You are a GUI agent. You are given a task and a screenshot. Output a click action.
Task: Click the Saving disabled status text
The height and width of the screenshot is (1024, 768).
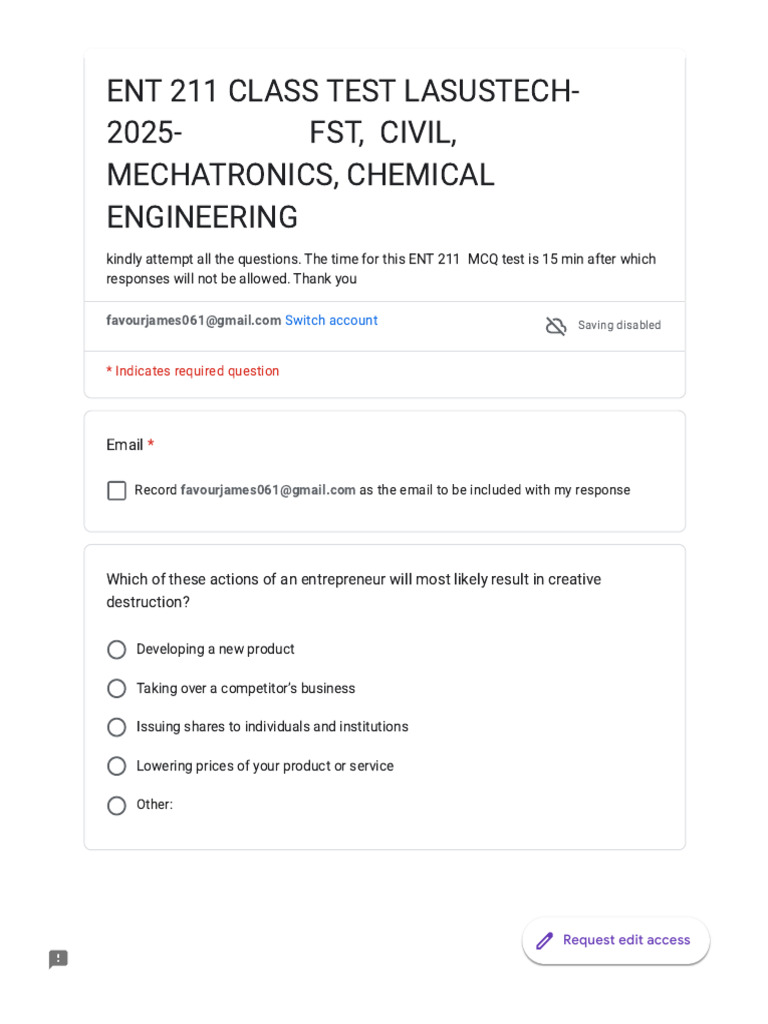pos(619,325)
